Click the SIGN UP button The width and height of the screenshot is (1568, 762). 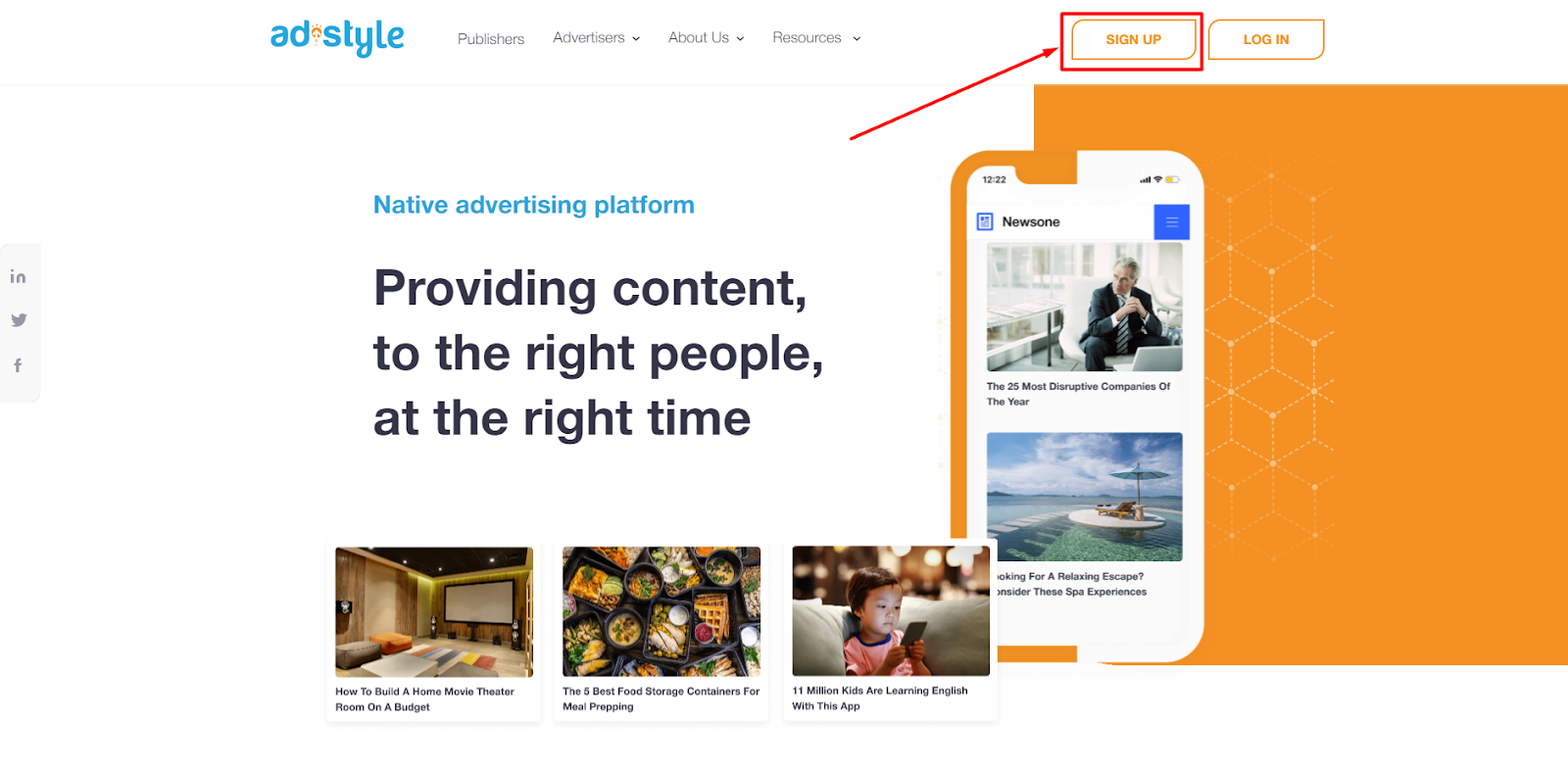coord(1133,40)
